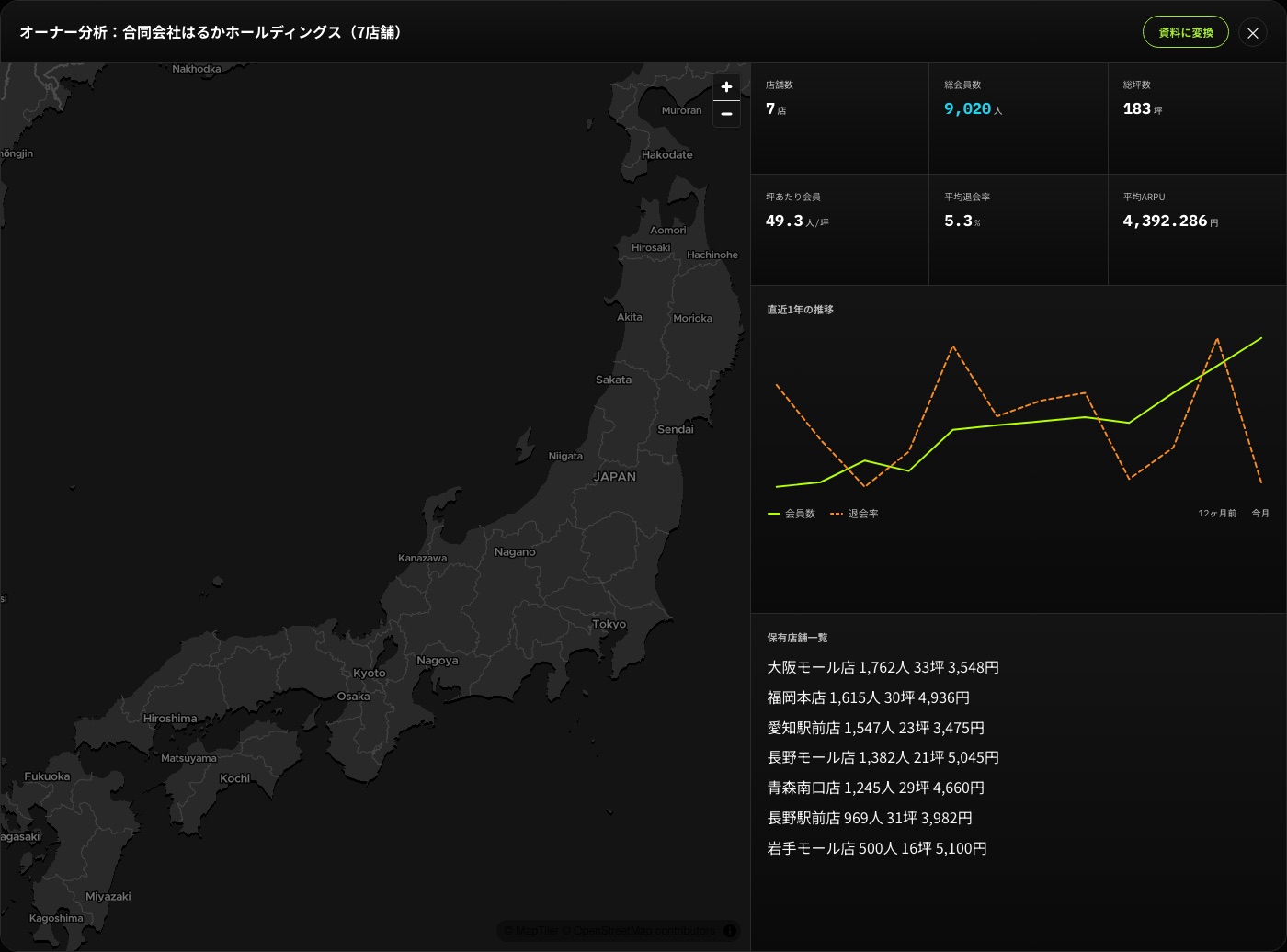Select 長野モール店 store entry

(x=883, y=757)
